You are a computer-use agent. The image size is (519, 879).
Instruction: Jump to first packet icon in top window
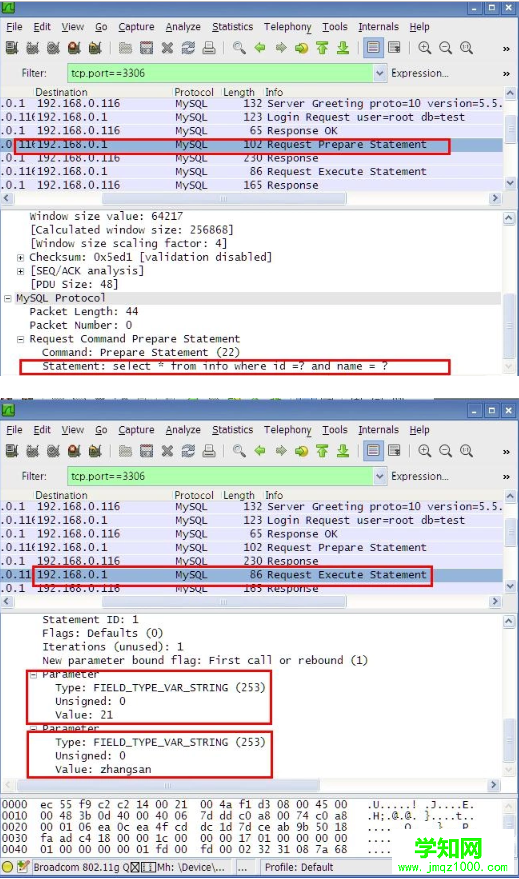click(x=322, y=48)
